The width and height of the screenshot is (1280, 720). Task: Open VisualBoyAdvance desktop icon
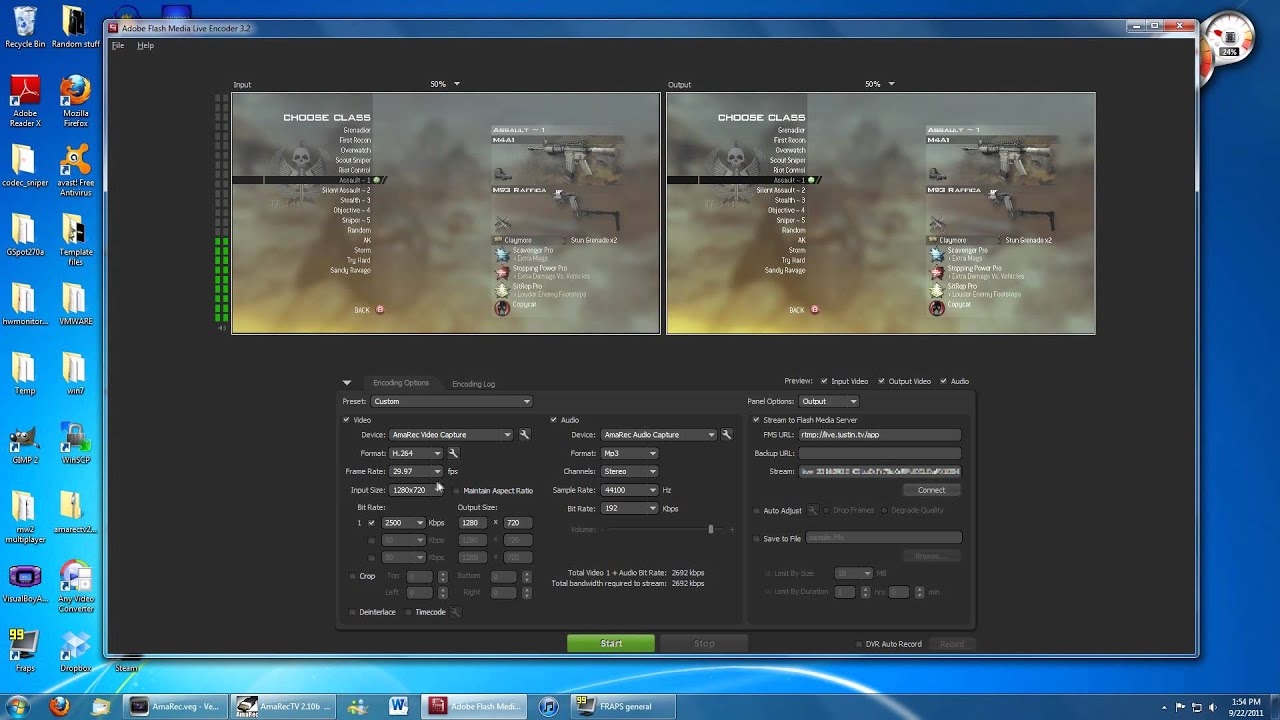tap(25, 585)
